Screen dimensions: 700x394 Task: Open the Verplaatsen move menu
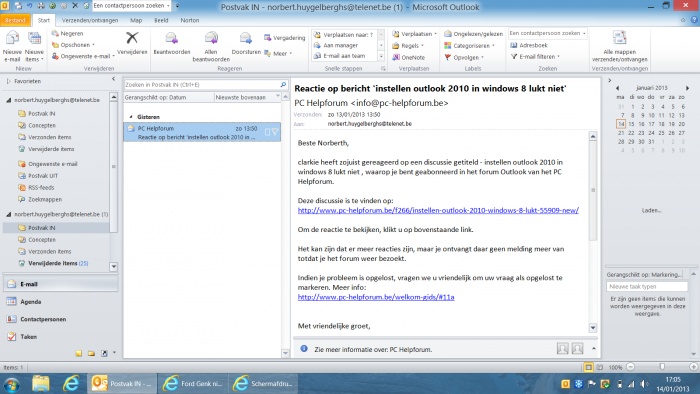pos(415,34)
